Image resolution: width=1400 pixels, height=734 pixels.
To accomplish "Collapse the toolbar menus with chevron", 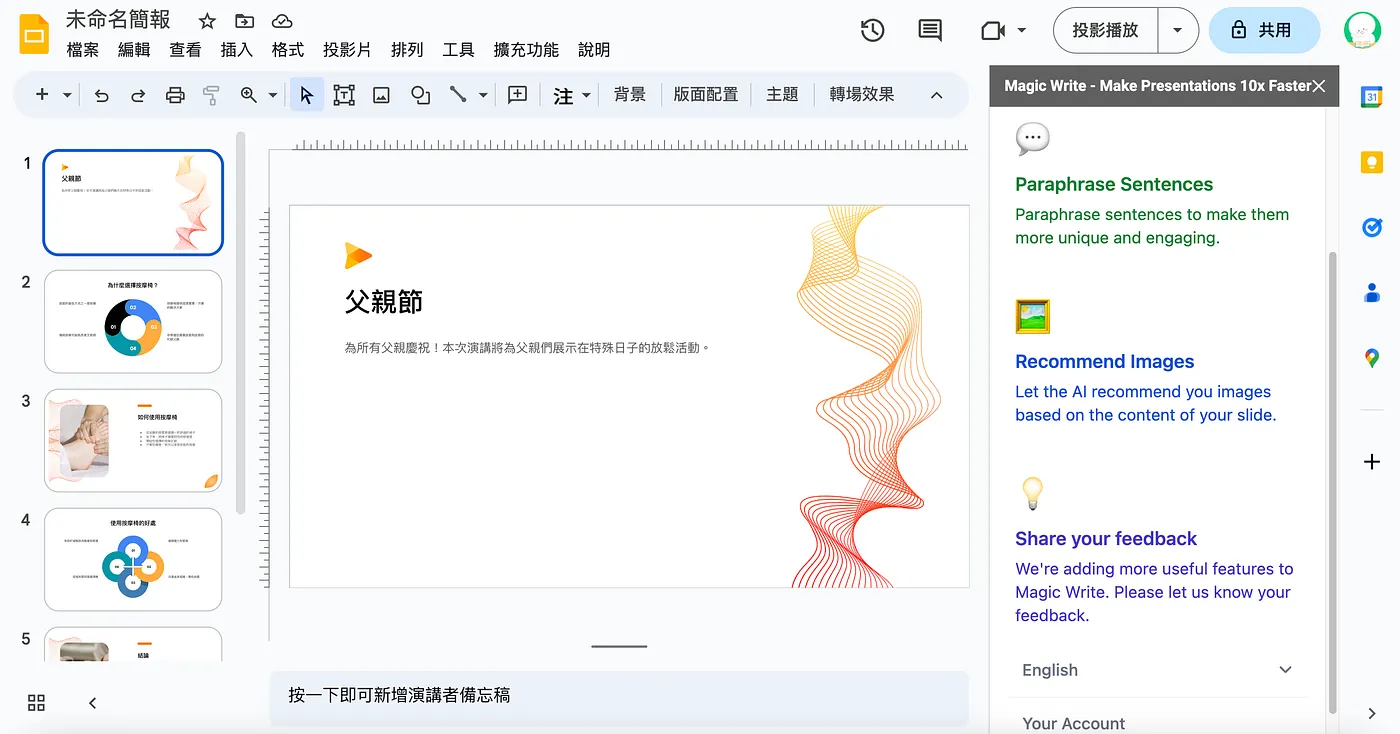I will 936,95.
